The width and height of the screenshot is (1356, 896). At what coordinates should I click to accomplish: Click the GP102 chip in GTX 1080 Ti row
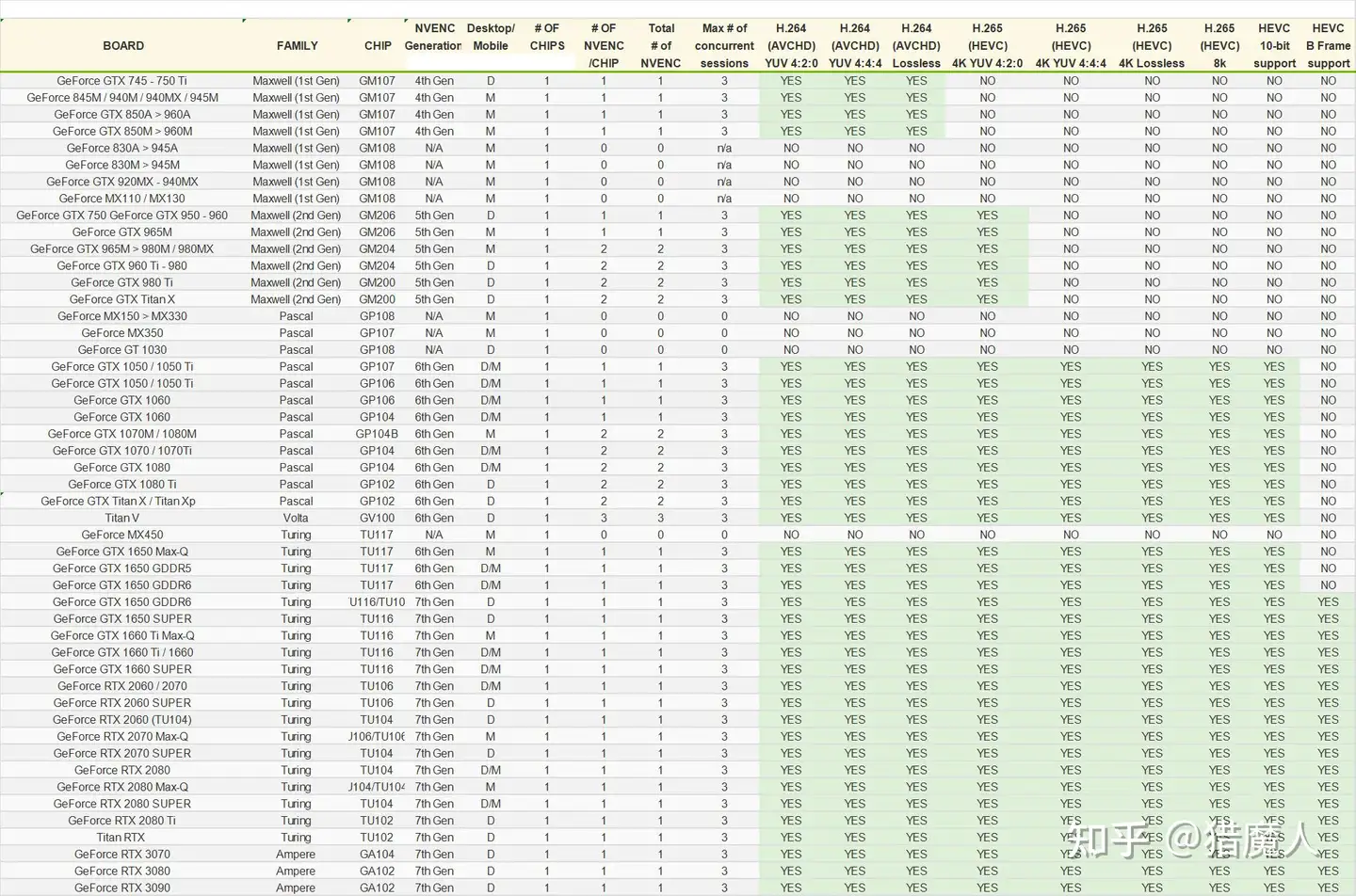pos(377,486)
